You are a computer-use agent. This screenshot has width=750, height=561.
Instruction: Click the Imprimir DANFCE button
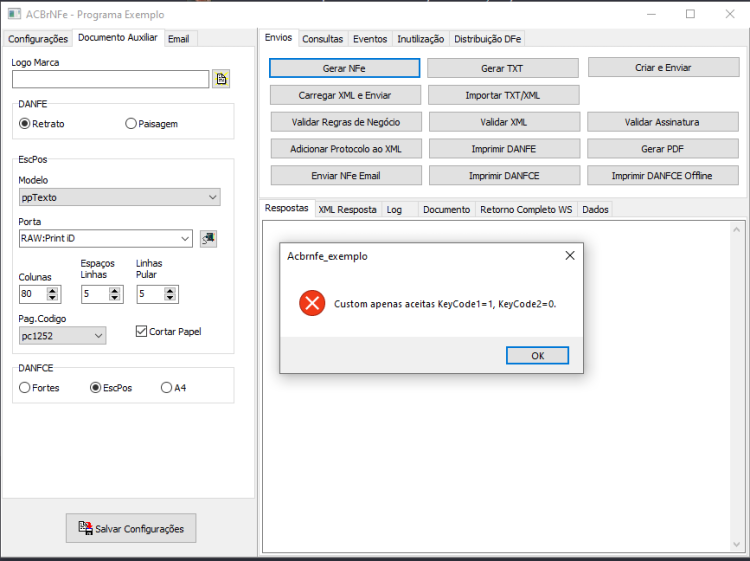(x=504, y=176)
